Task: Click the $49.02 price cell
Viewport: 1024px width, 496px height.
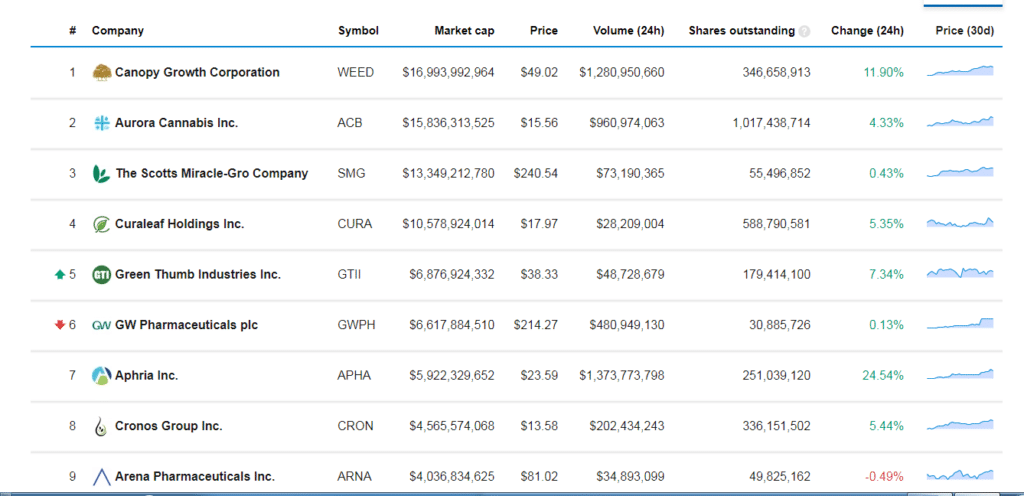Action: tap(539, 72)
